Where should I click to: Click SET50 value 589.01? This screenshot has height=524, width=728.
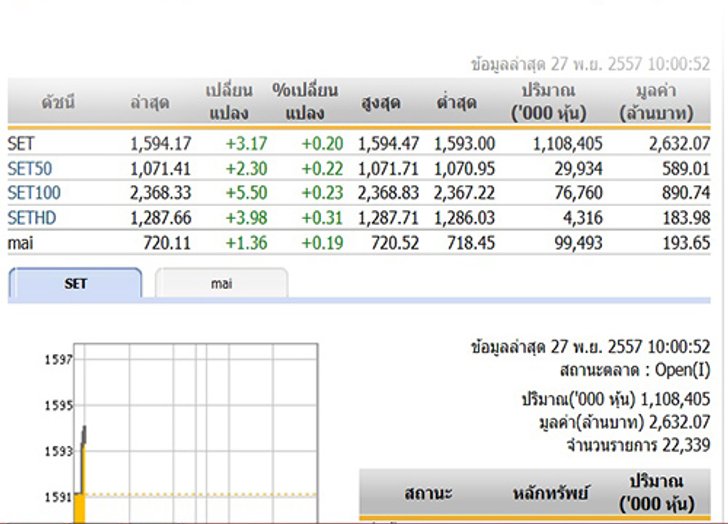[686, 168]
